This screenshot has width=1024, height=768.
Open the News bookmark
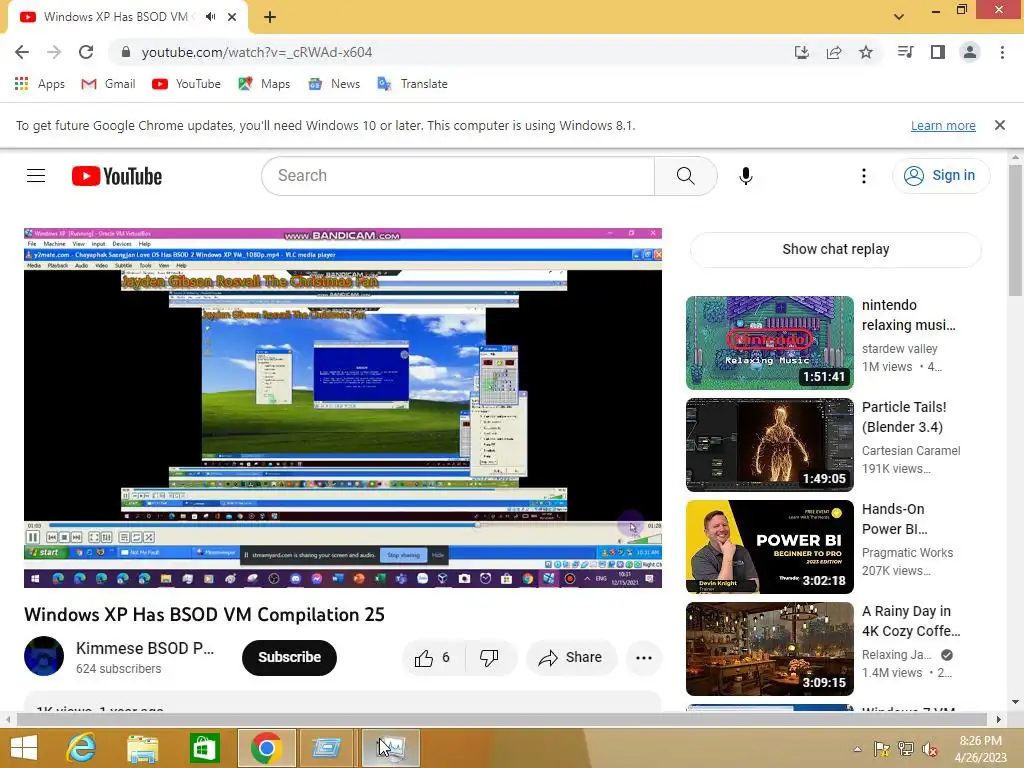pos(334,84)
